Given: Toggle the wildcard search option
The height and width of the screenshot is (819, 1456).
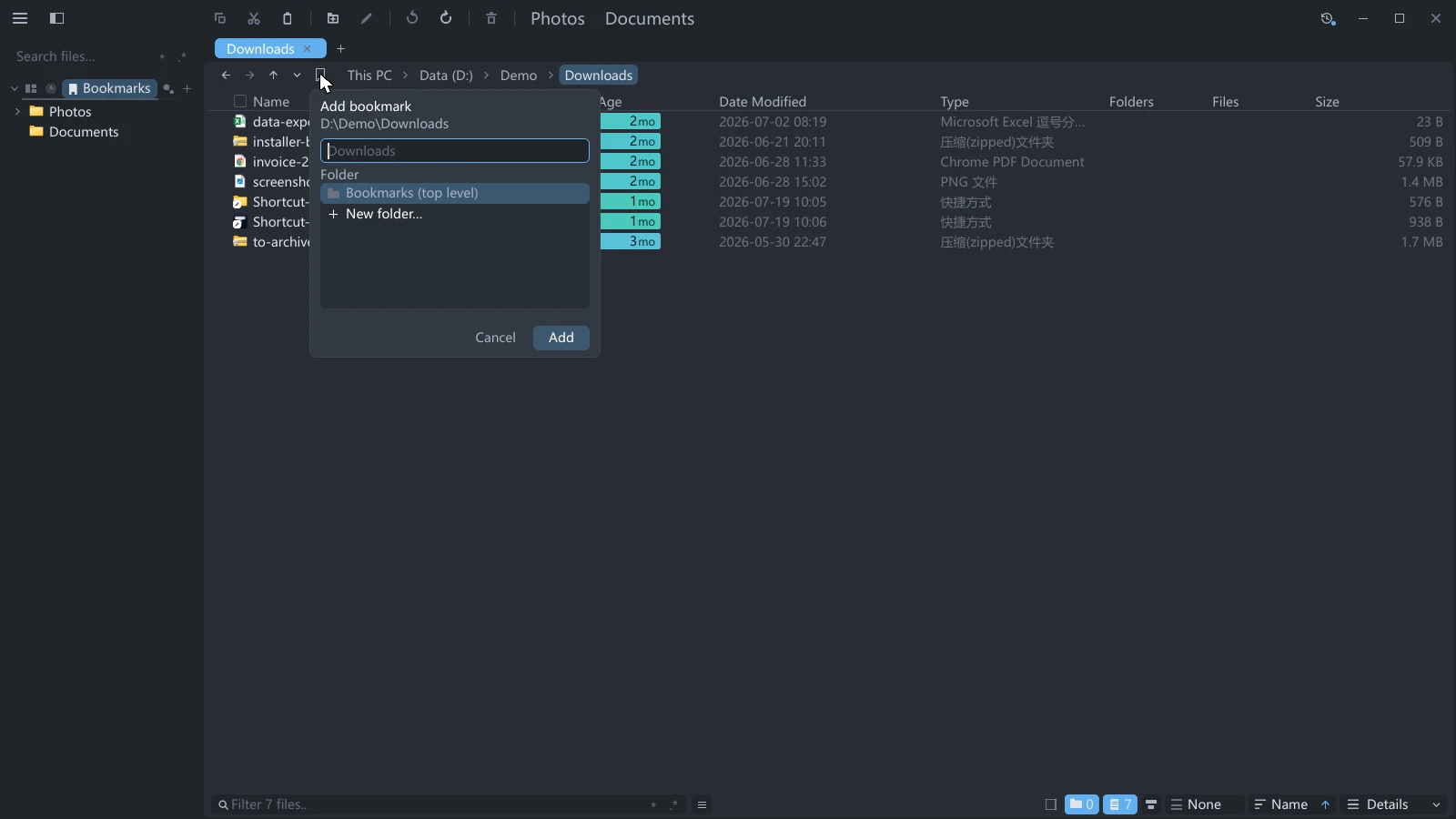Looking at the screenshot, I should tap(162, 56).
